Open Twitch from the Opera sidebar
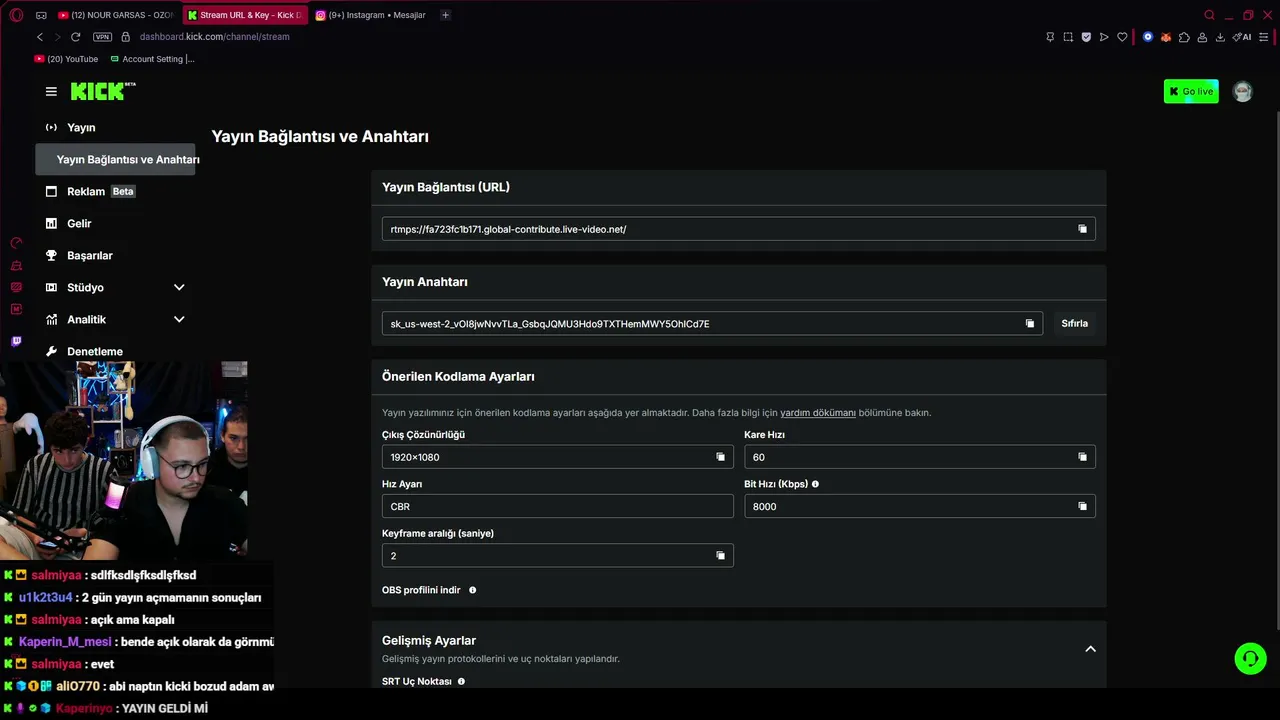The width and height of the screenshot is (1280, 720). [16, 341]
